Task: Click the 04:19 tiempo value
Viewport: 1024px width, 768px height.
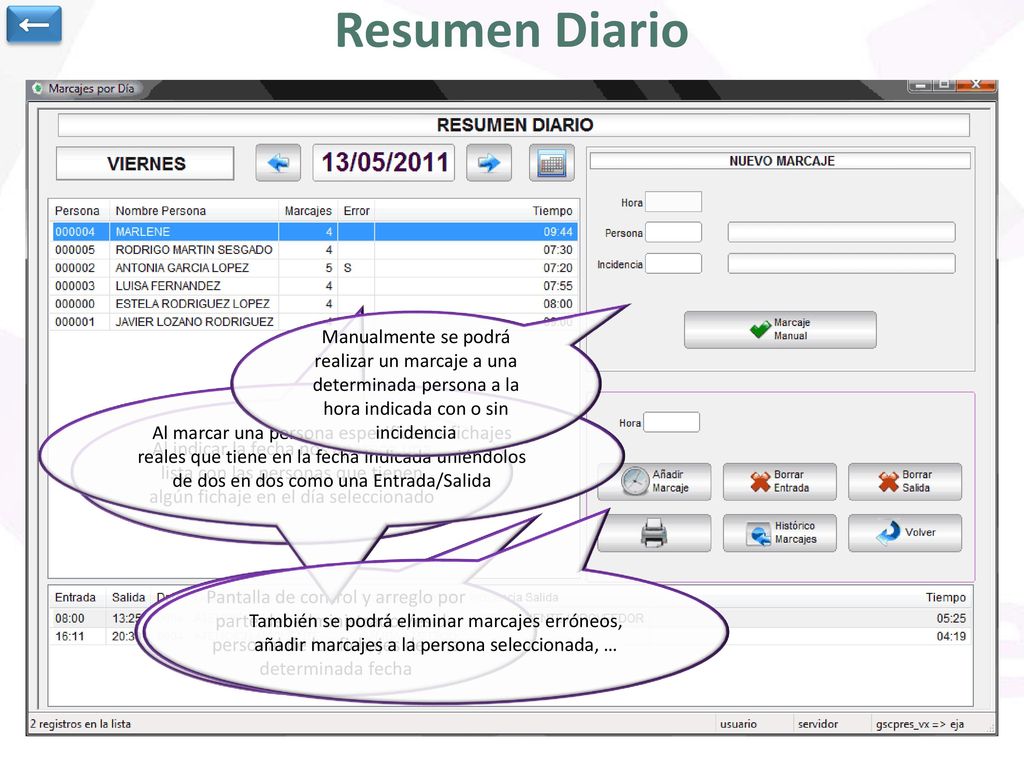Action: [951, 637]
